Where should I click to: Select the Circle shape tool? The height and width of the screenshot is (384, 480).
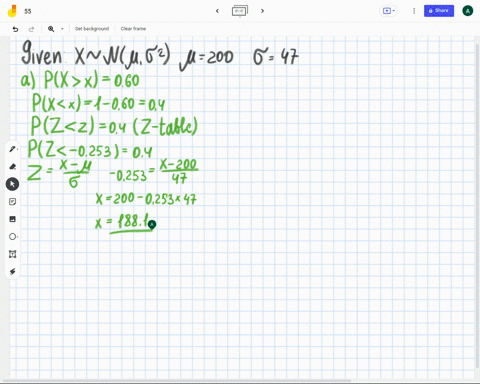point(12,237)
